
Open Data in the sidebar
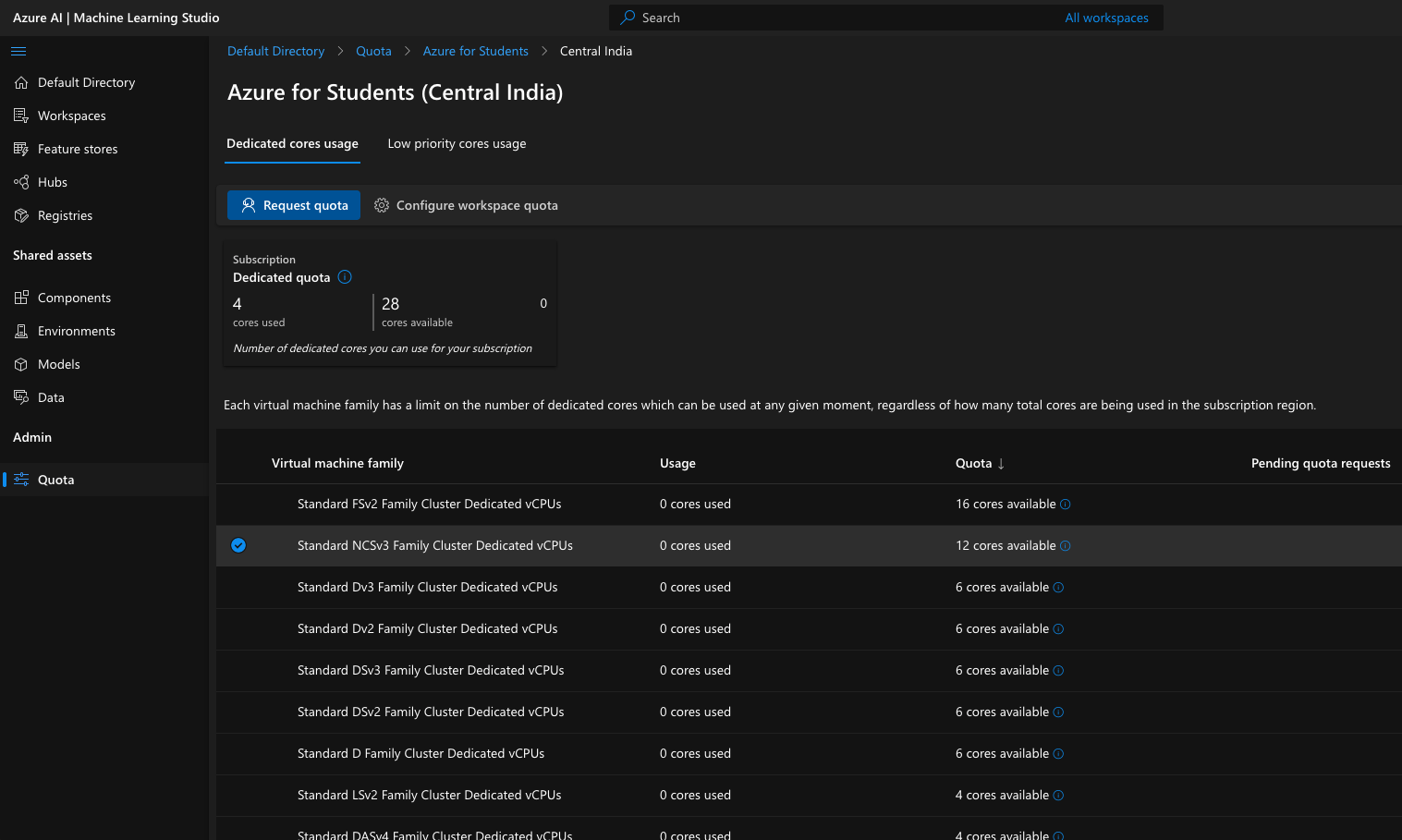click(104, 397)
